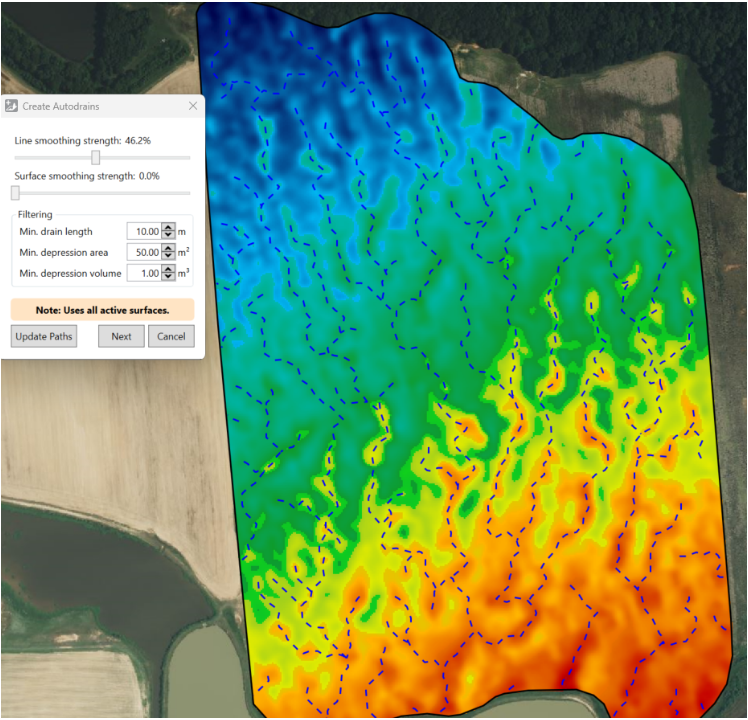Image resolution: width=748 pixels, height=720 pixels.
Task: Click the surface smoothing strength slider handle
Action: coord(16,193)
